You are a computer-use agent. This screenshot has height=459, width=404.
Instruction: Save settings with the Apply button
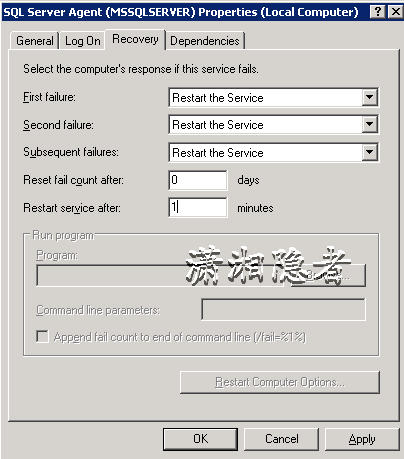coord(362,439)
